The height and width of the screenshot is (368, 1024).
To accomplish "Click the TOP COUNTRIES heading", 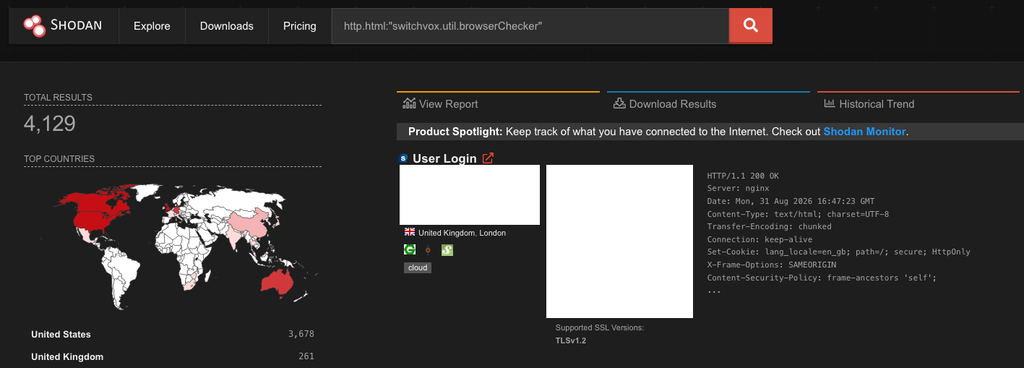I will click(59, 159).
